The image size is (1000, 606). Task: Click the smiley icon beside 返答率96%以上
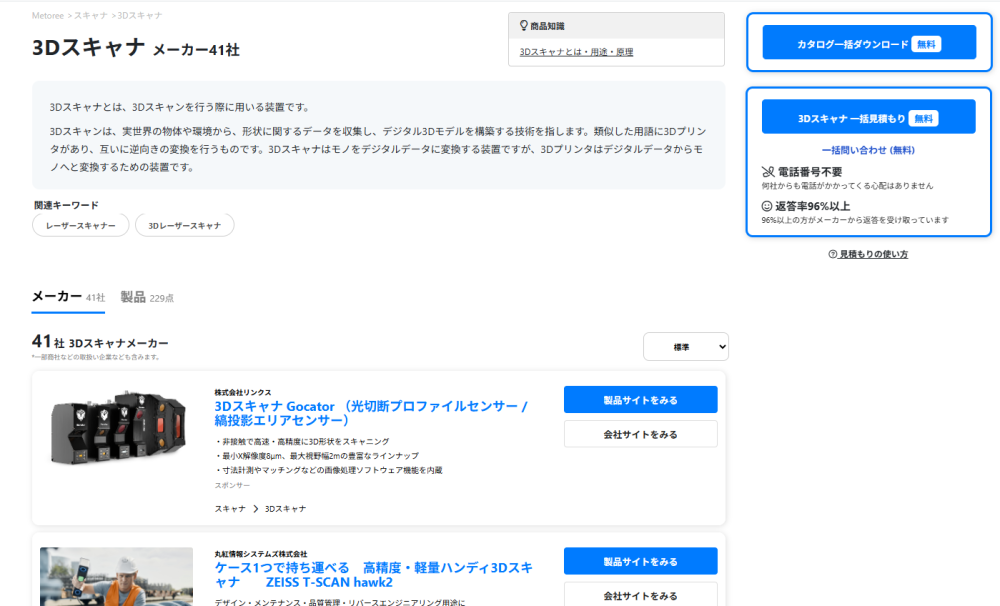pos(767,206)
